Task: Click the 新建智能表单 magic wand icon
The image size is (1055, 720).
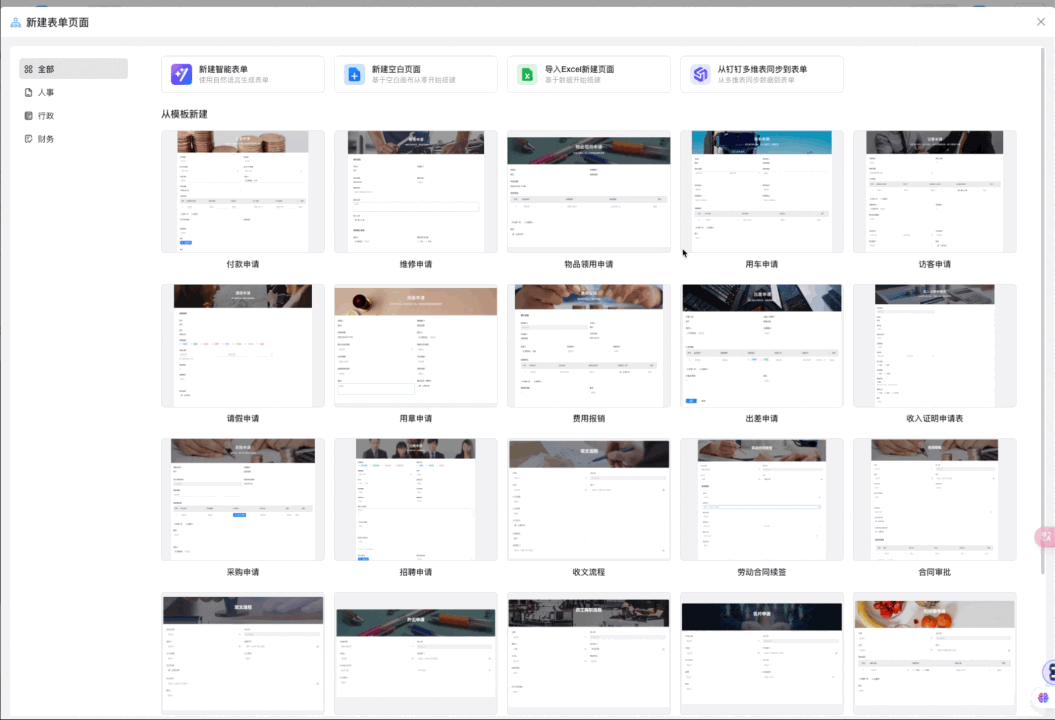Action: coord(181,74)
